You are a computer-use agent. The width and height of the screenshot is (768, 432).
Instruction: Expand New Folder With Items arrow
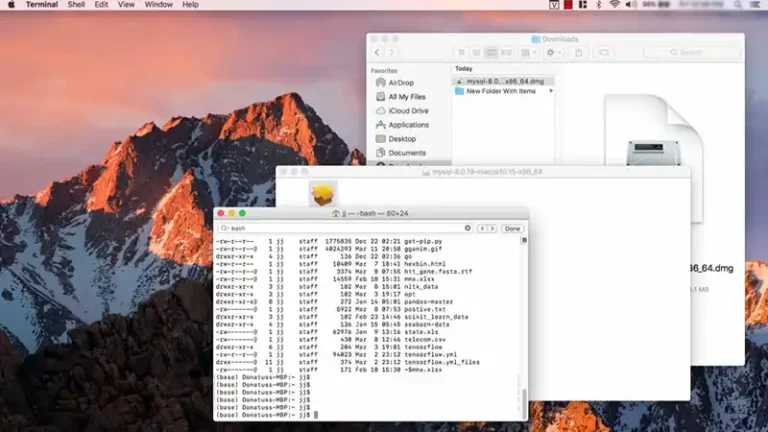551,91
